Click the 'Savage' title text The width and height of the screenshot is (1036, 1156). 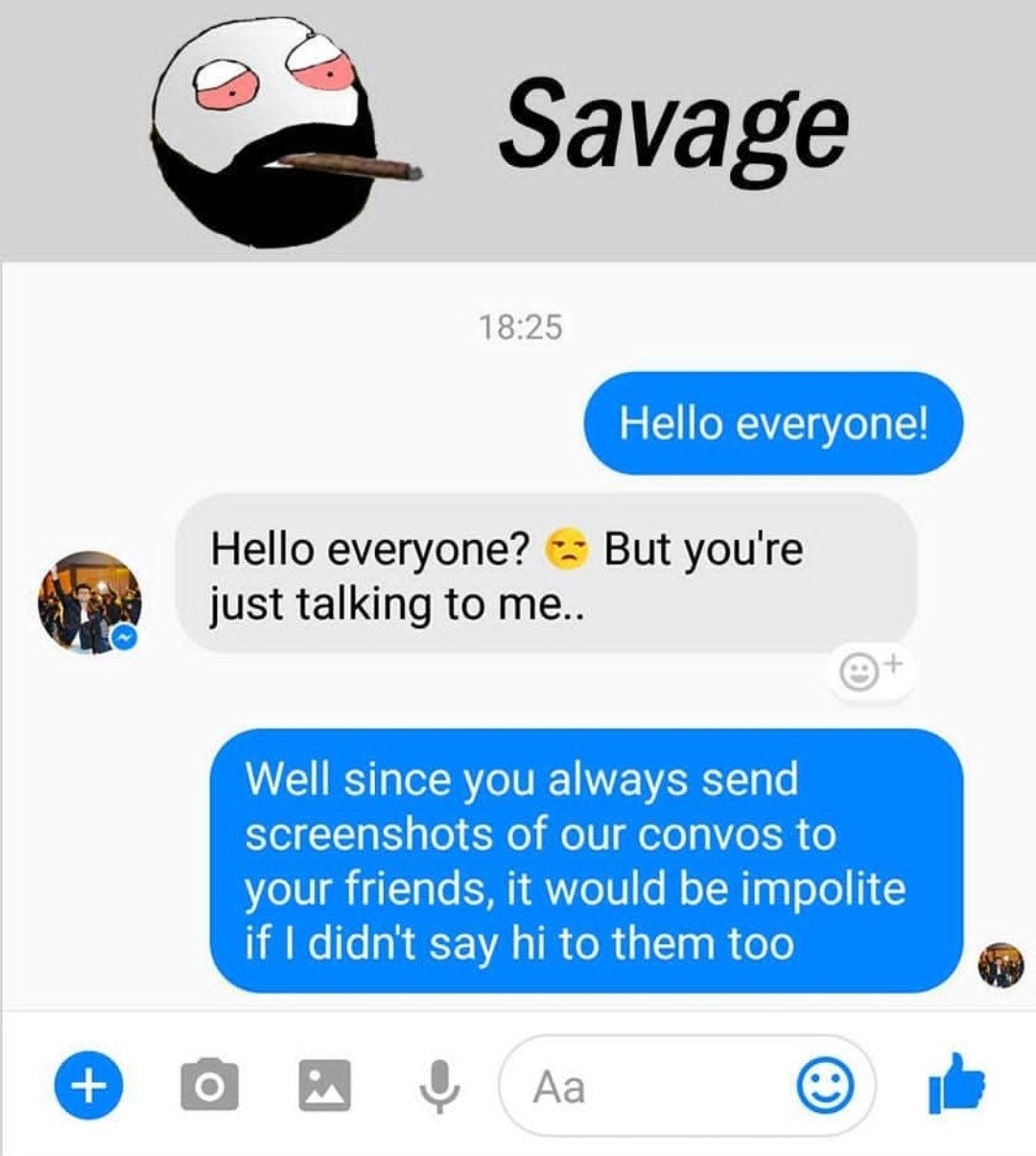tap(673, 128)
